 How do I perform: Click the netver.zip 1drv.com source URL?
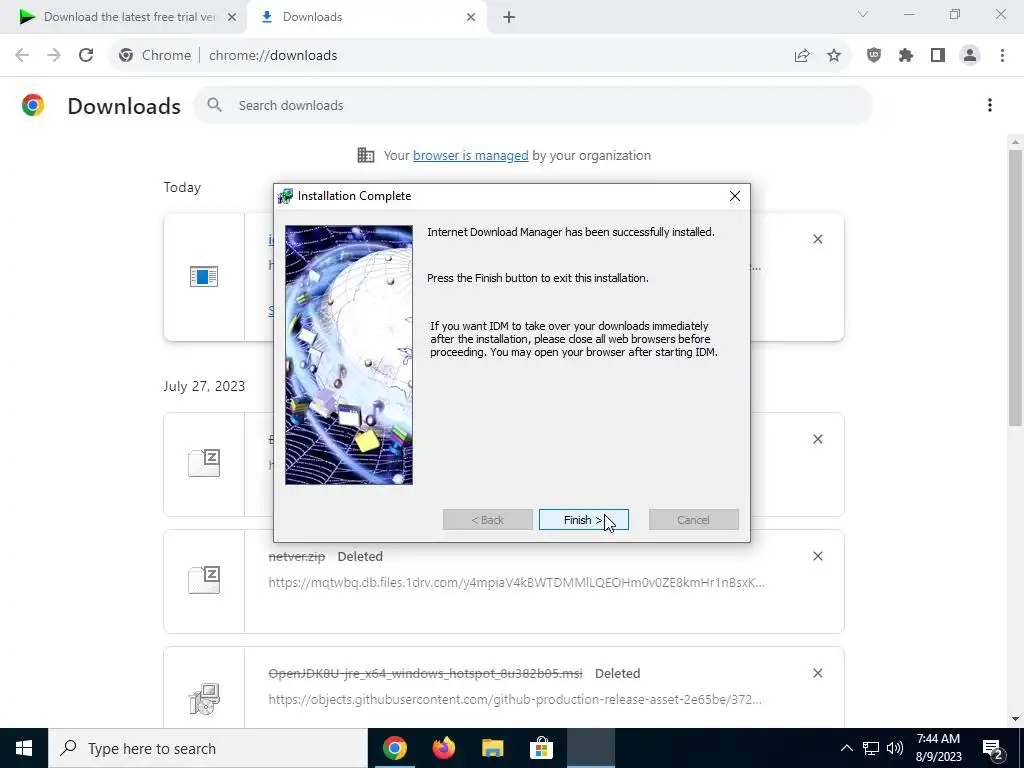(x=516, y=582)
